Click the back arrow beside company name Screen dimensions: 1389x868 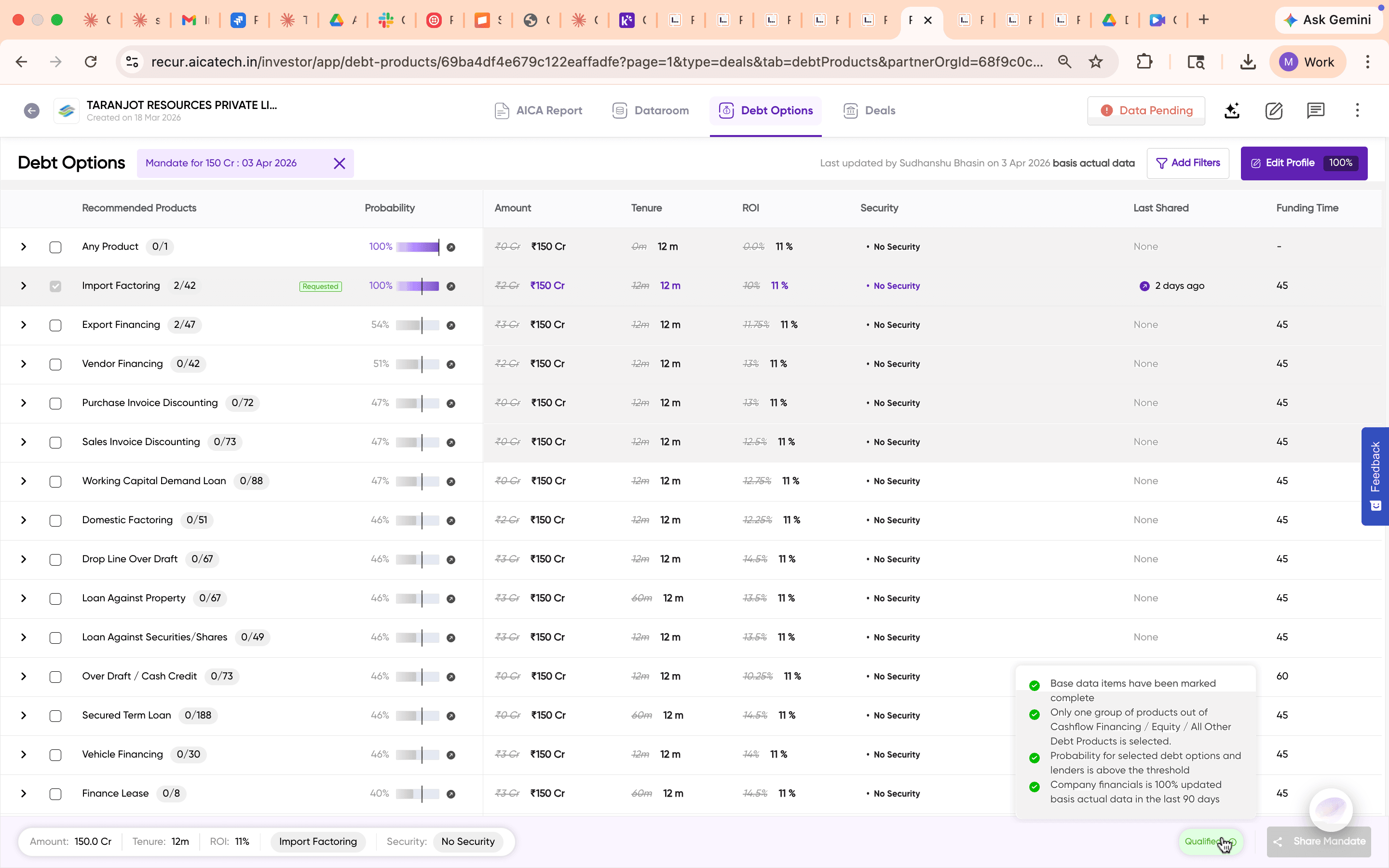[x=31, y=110]
